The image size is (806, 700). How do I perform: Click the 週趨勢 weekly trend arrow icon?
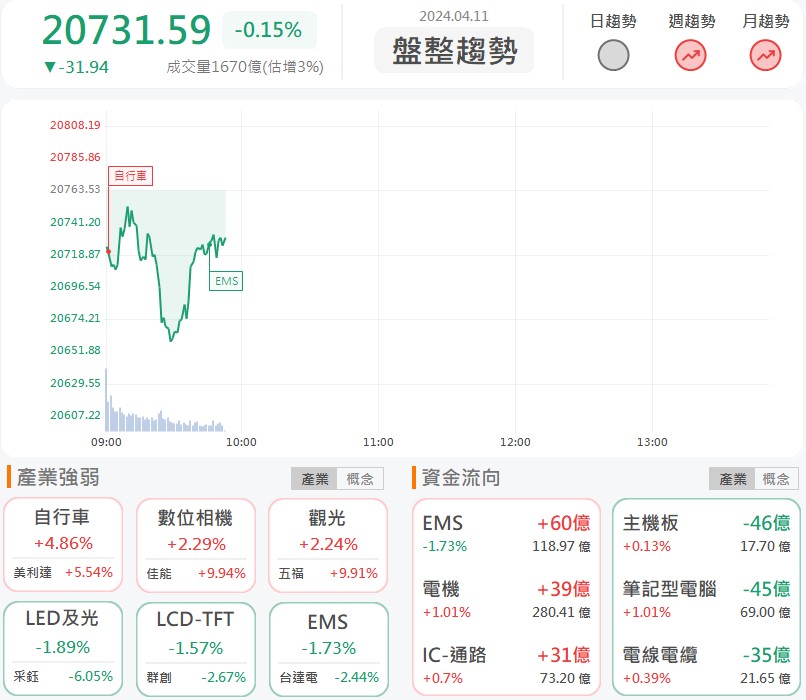click(689, 55)
